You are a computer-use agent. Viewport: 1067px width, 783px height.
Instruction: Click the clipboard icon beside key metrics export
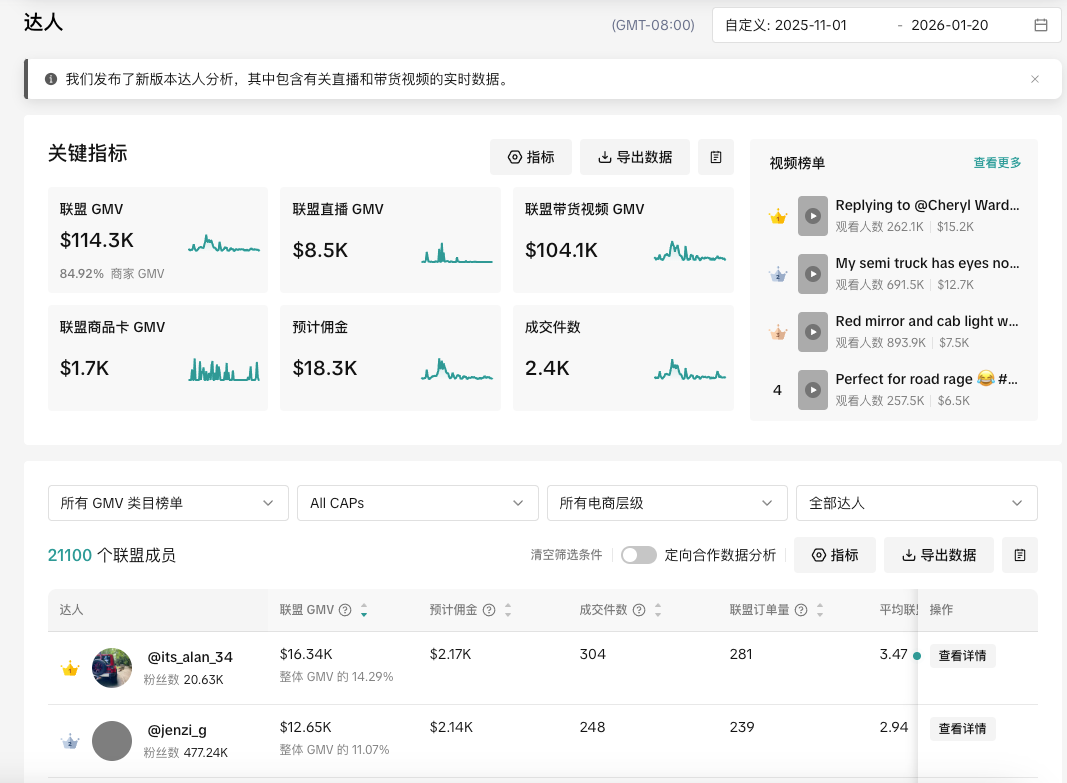[x=716, y=157]
